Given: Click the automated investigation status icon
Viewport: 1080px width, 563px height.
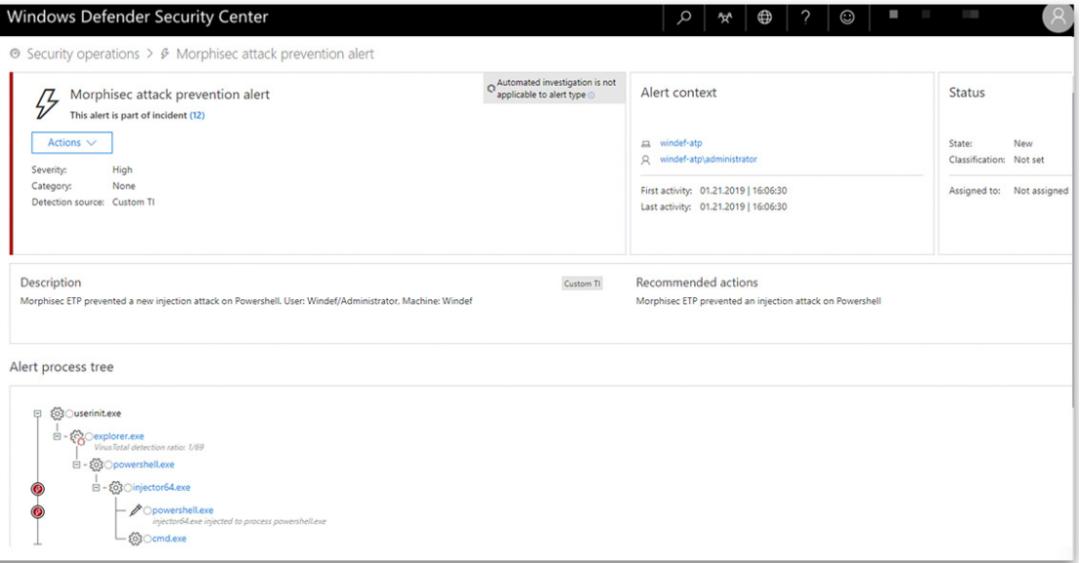Looking at the screenshot, I should tap(491, 89).
